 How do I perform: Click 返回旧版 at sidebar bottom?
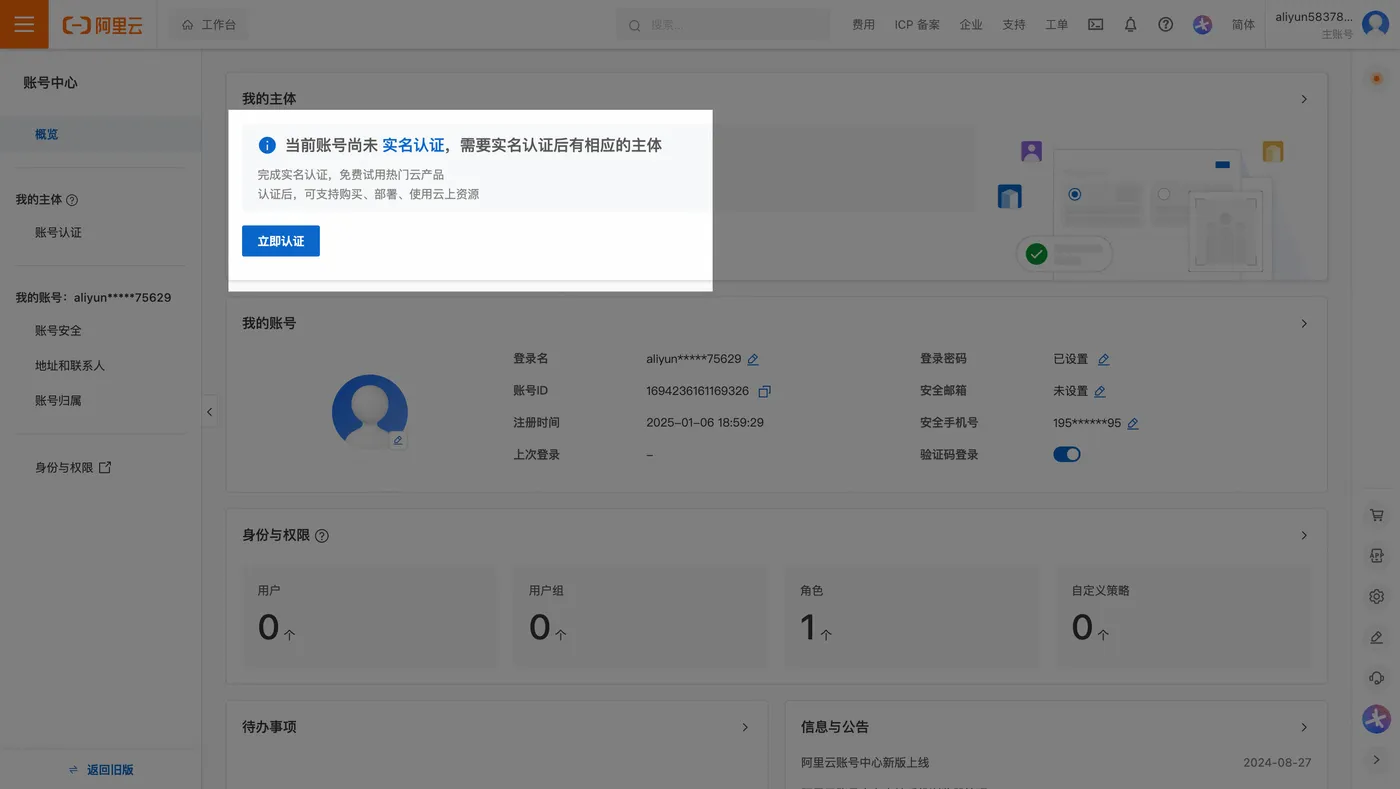pos(100,769)
